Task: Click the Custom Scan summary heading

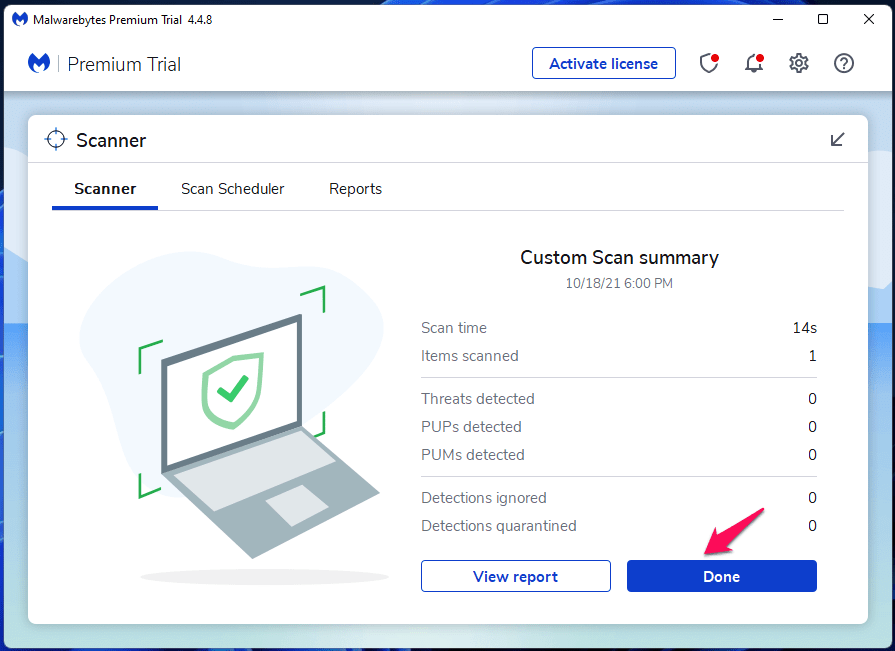Action: [619, 257]
